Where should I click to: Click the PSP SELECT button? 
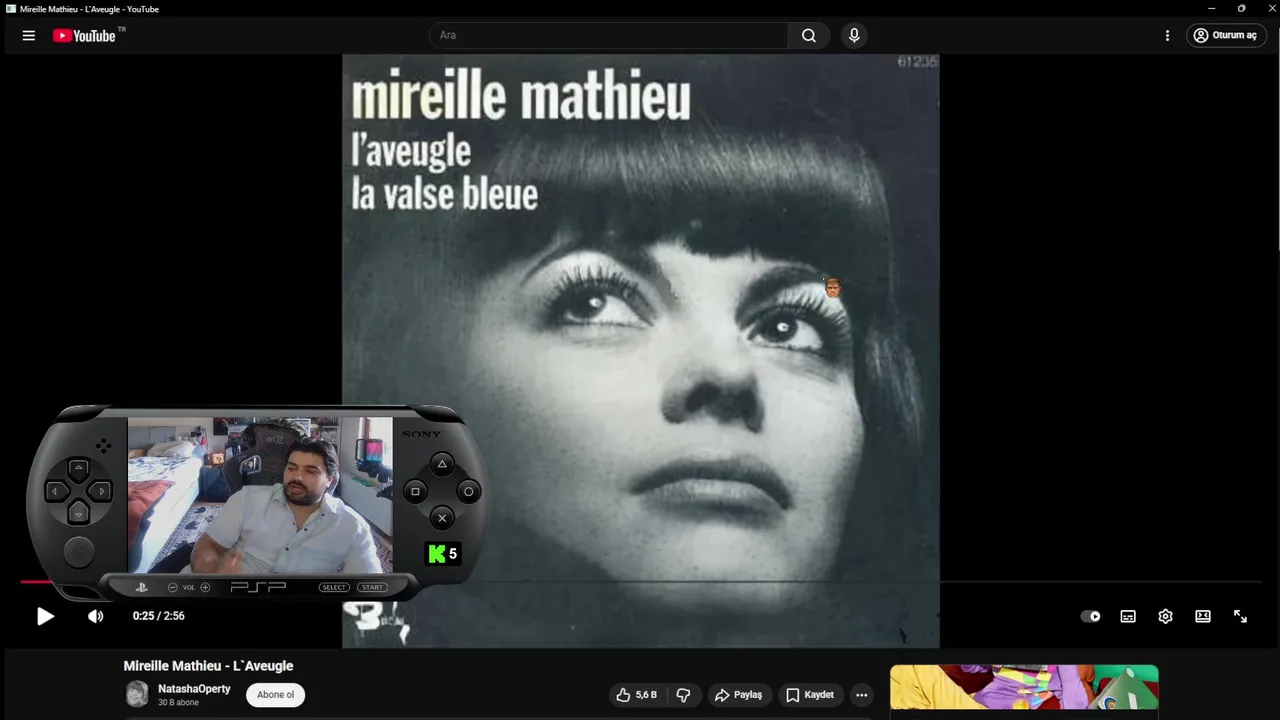[x=334, y=587]
